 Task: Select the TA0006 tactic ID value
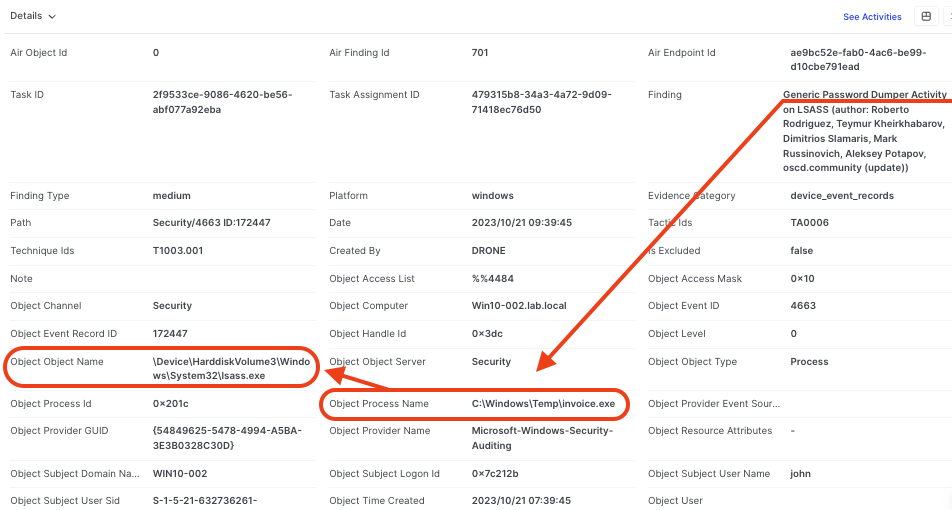(x=812, y=223)
